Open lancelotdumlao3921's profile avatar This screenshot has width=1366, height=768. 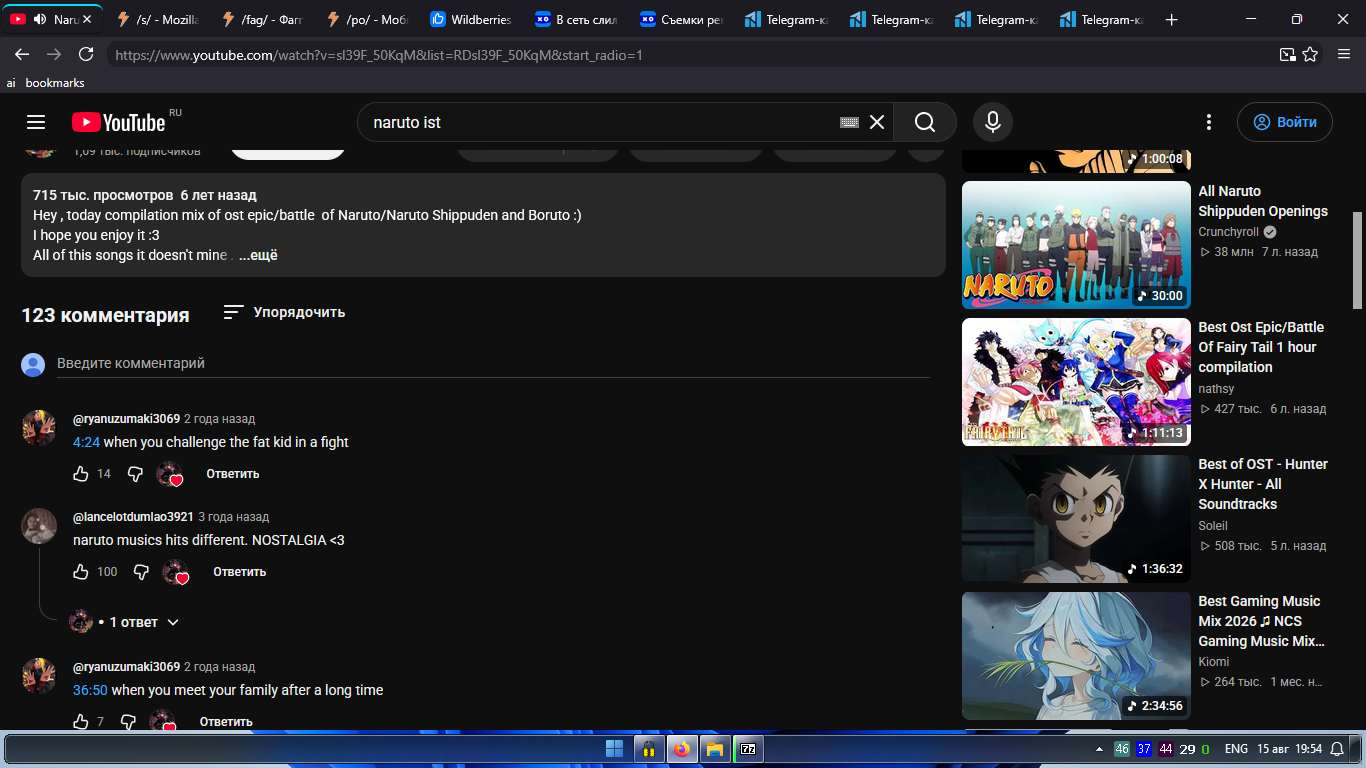pos(40,526)
